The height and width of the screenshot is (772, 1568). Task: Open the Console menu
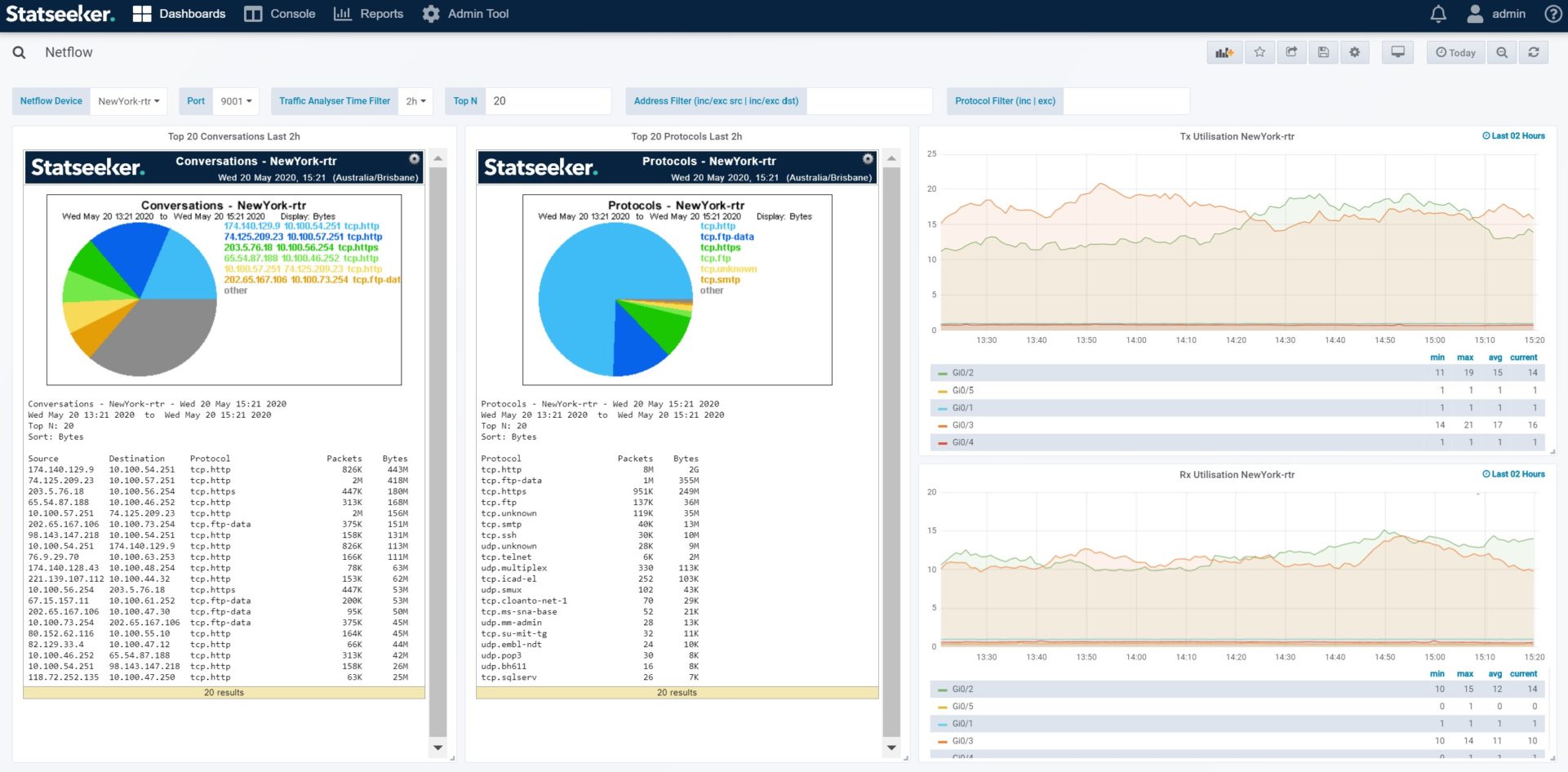pos(280,14)
